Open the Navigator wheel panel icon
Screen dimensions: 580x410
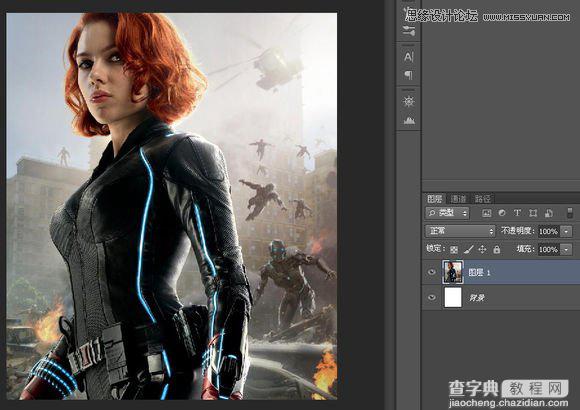point(408,101)
